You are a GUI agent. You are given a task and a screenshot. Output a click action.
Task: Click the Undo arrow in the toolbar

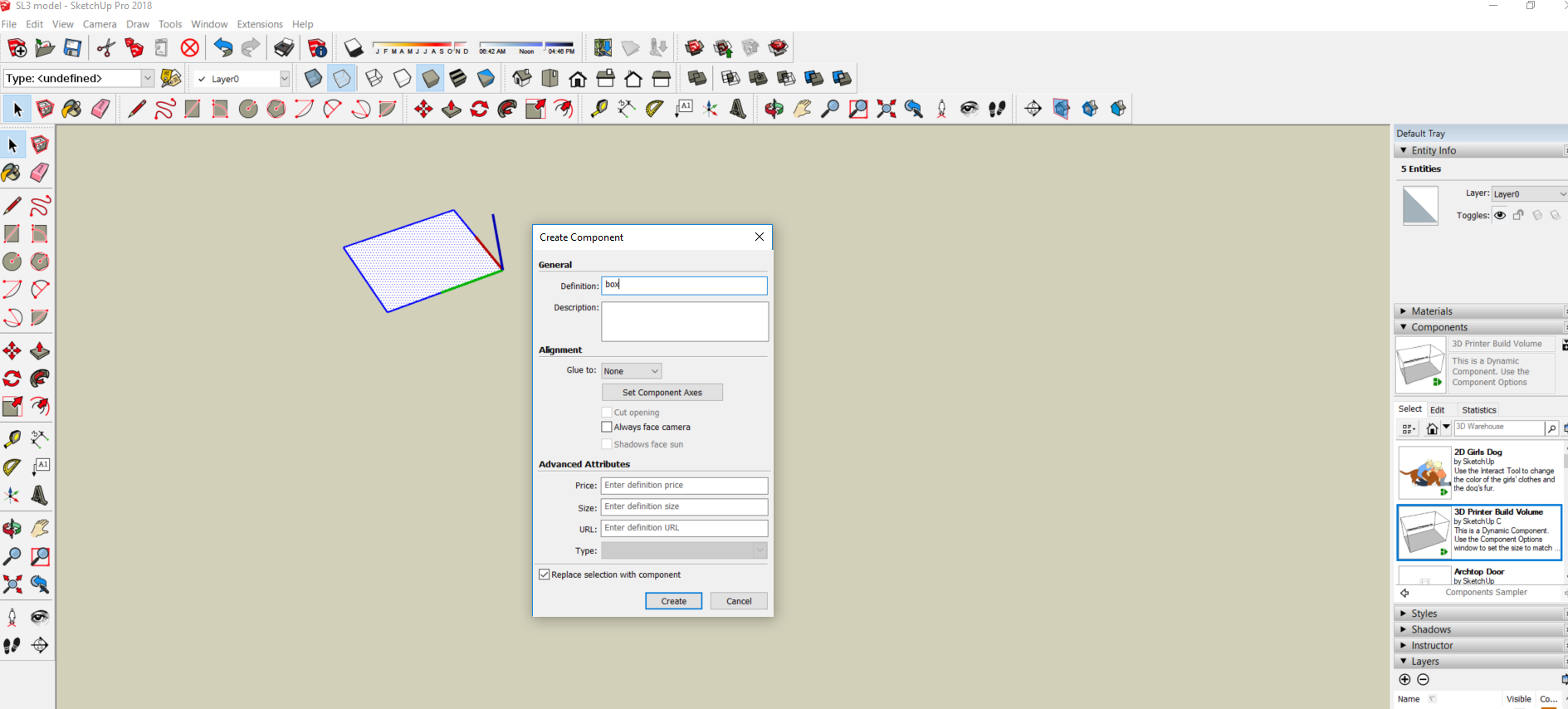coord(222,48)
